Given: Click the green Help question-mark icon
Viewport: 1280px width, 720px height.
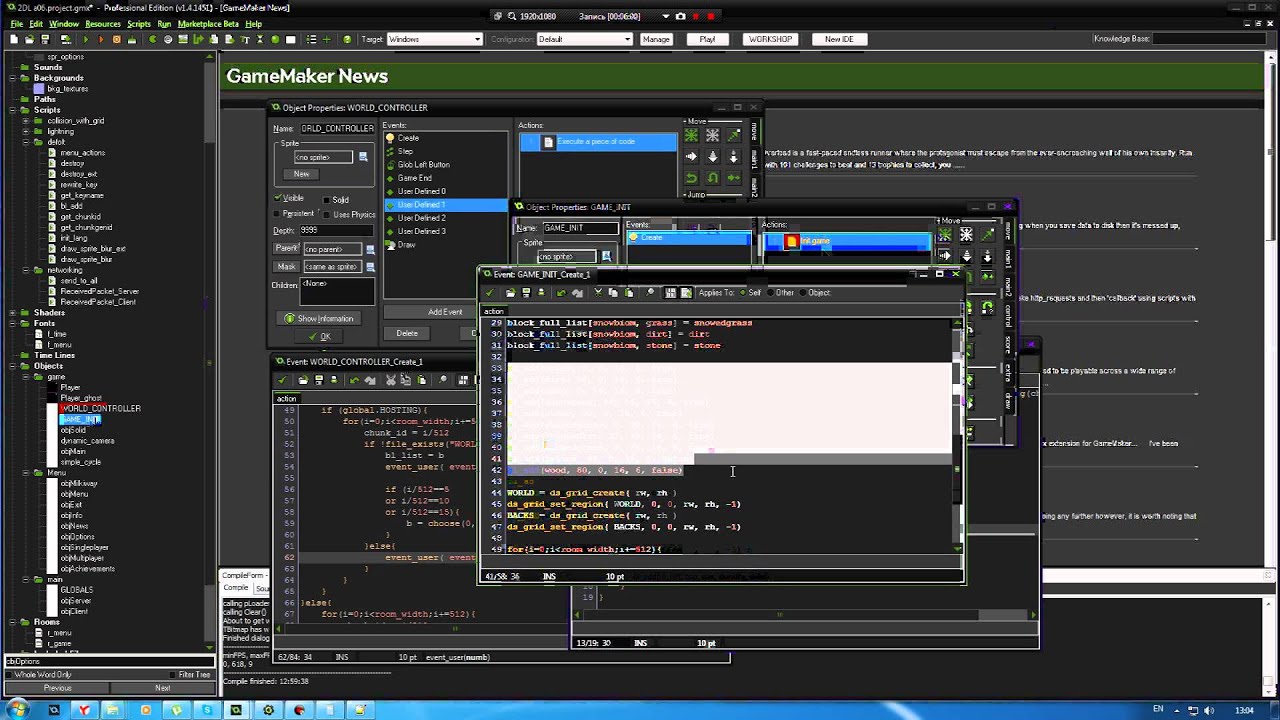Looking at the screenshot, I should 347,39.
